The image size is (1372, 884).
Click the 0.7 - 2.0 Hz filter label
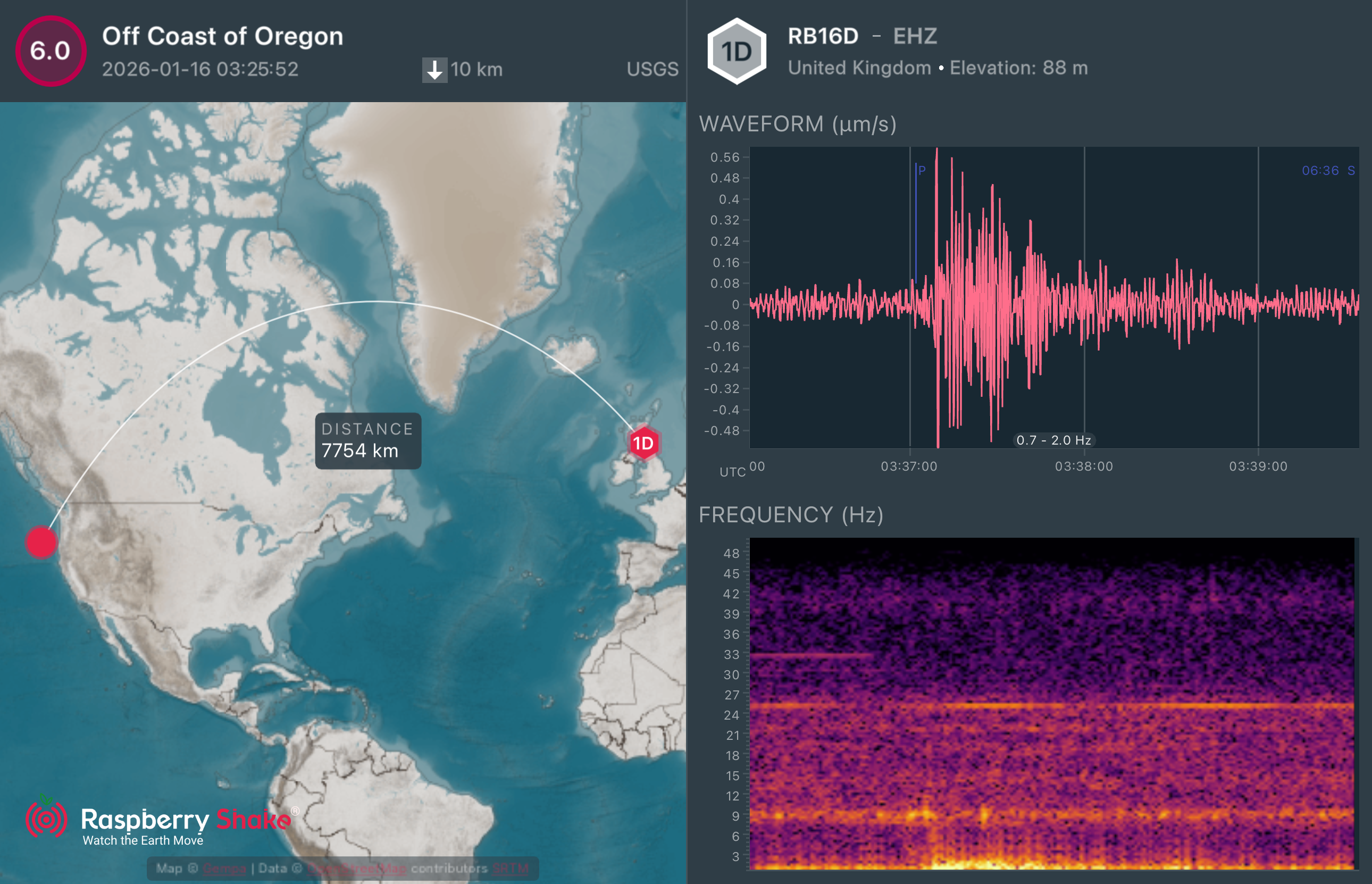(1053, 440)
